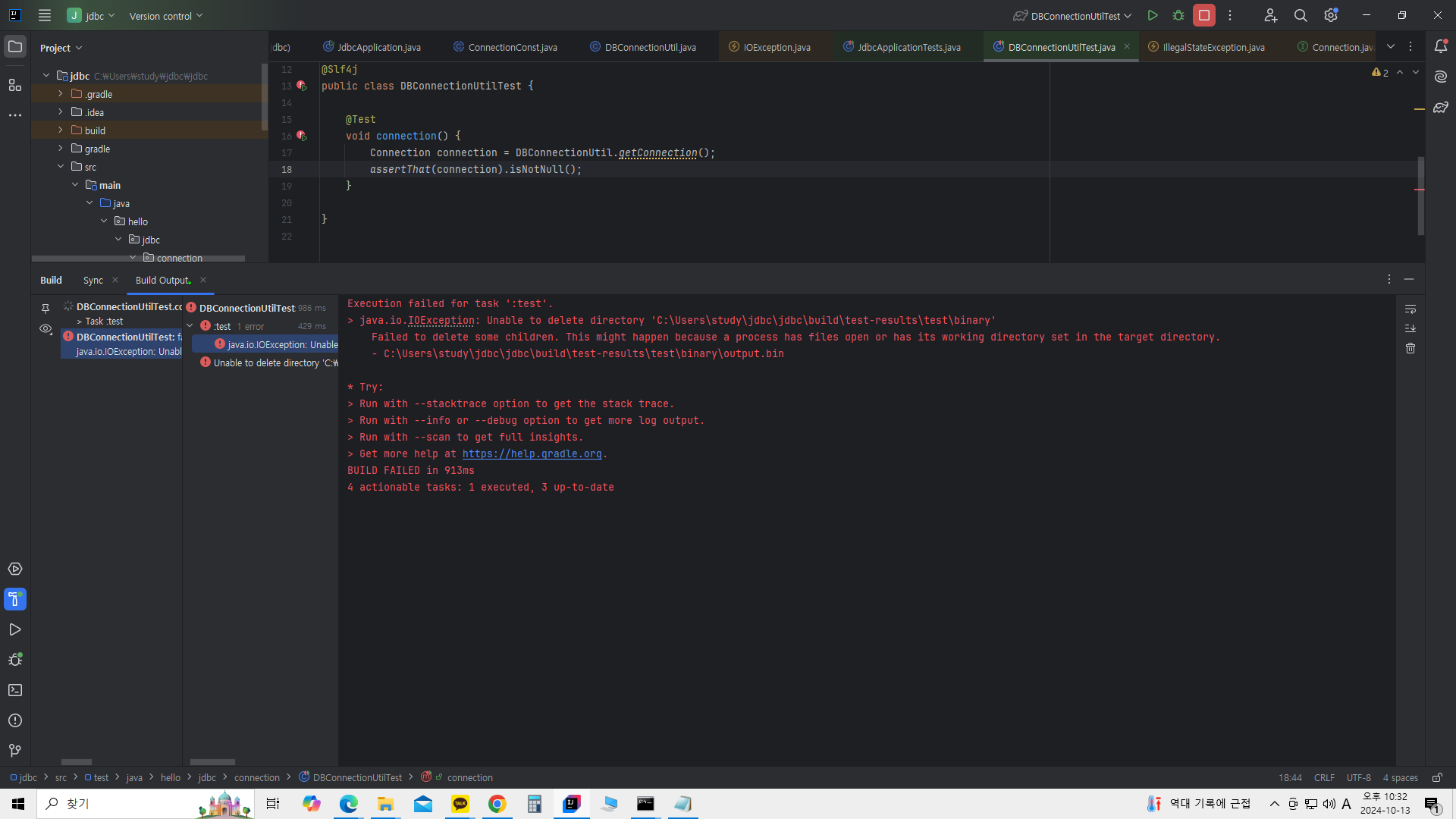The image size is (1456, 819).
Task: Open the Project view selector dropdown
Action: tap(61, 48)
